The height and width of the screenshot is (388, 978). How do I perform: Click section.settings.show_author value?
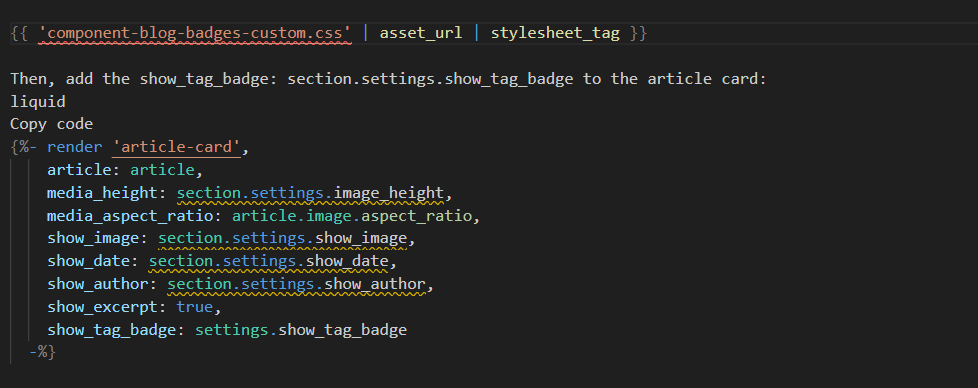tap(296, 284)
